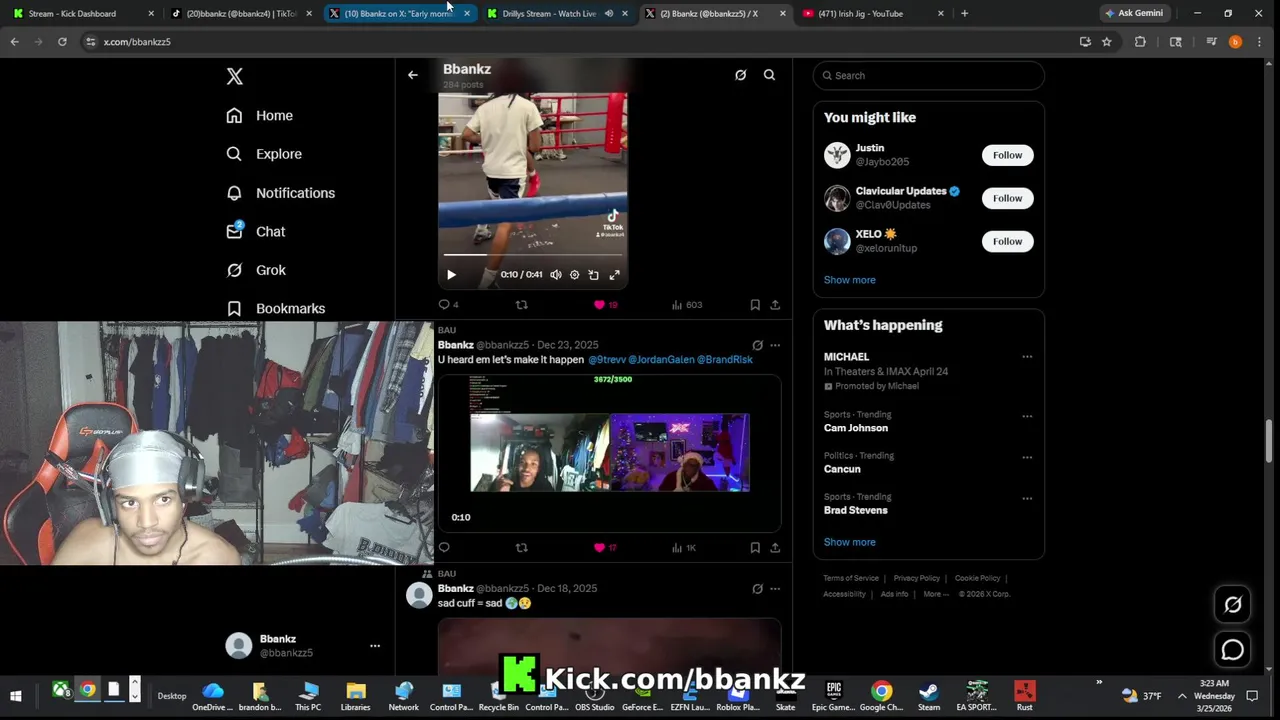Open the X logo home link
Screen dimensions: 1280x720
(x=234, y=76)
